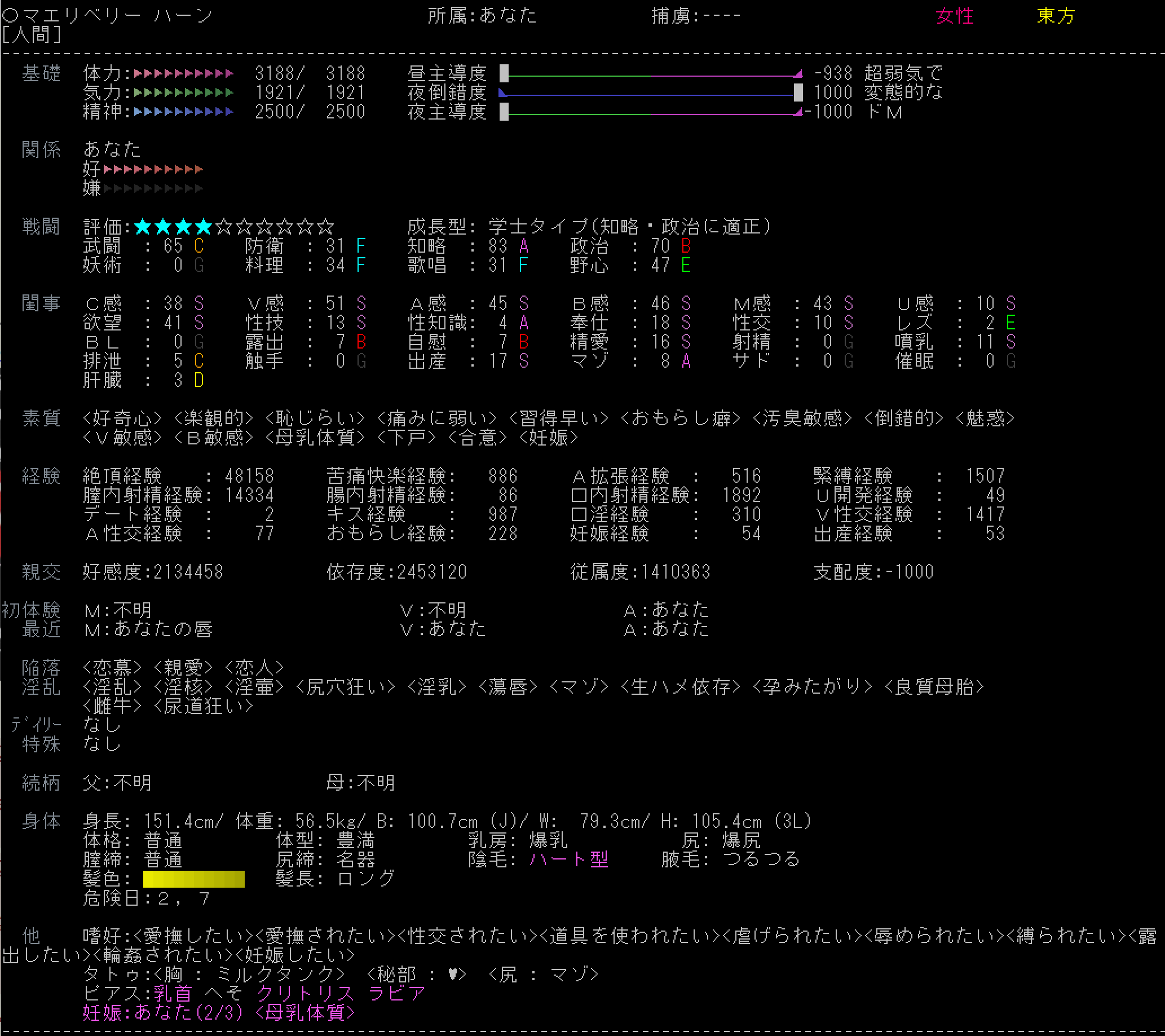Click the 好 affection arrow gauge

[x=153, y=169]
